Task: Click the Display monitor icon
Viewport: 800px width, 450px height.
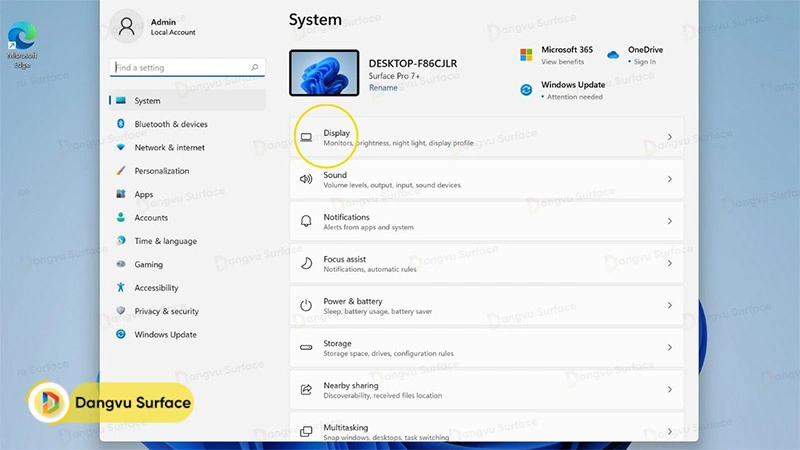Action: tap(306, 137)
